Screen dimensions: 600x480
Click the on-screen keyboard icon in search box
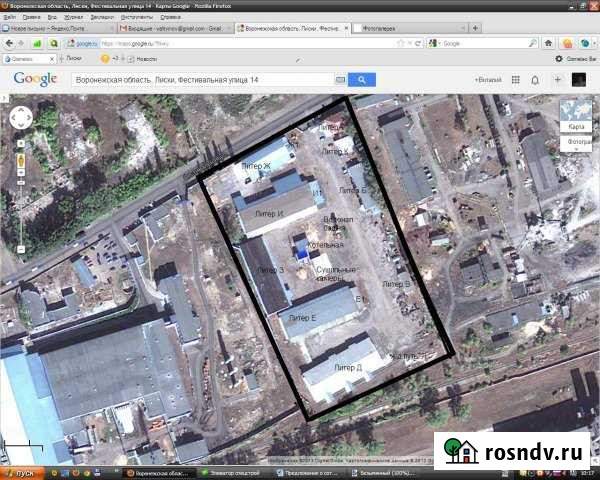[x=339, y=79]
